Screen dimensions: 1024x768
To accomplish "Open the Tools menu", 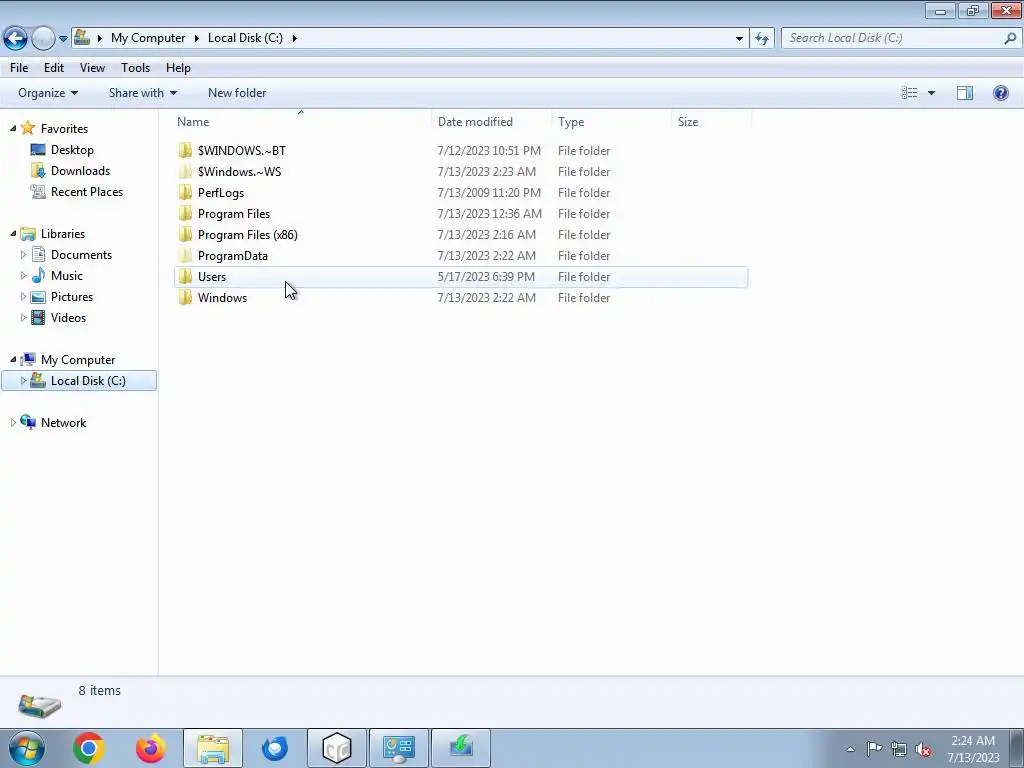I will [x=135, y=68].
